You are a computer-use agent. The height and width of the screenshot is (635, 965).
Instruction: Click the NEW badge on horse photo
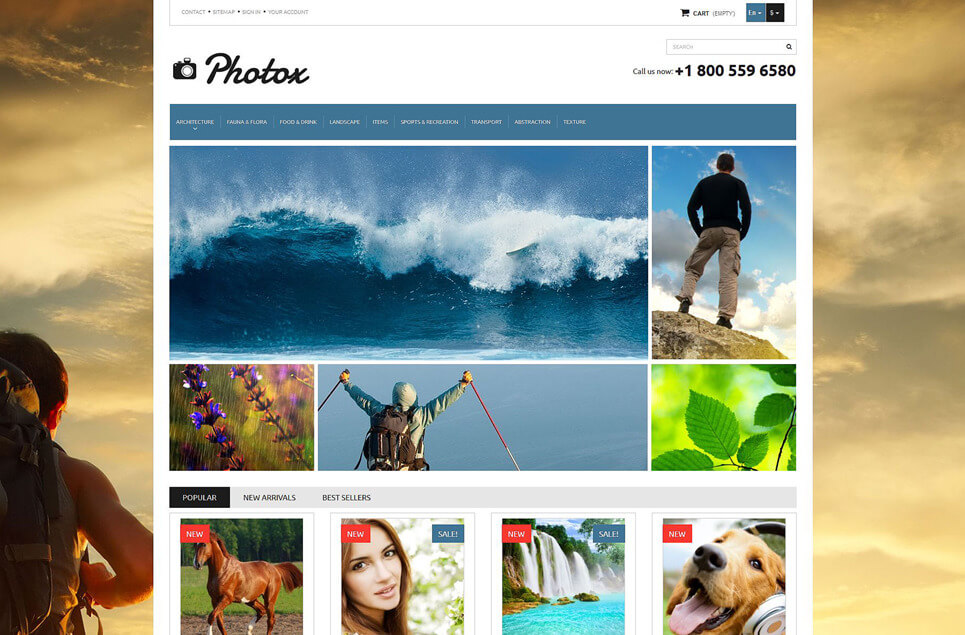194,533
